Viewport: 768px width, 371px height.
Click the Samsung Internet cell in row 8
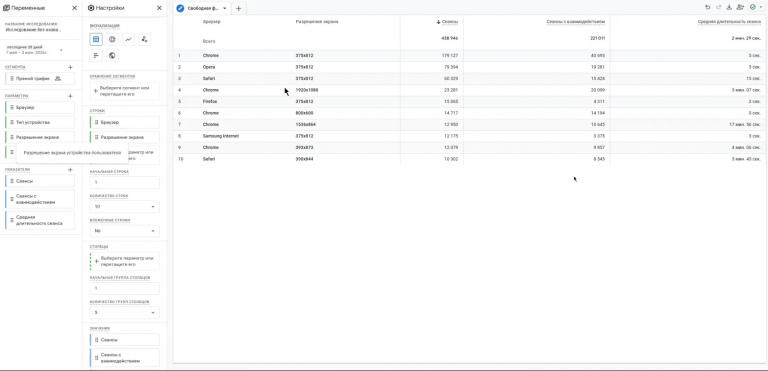tap(221, 136)
